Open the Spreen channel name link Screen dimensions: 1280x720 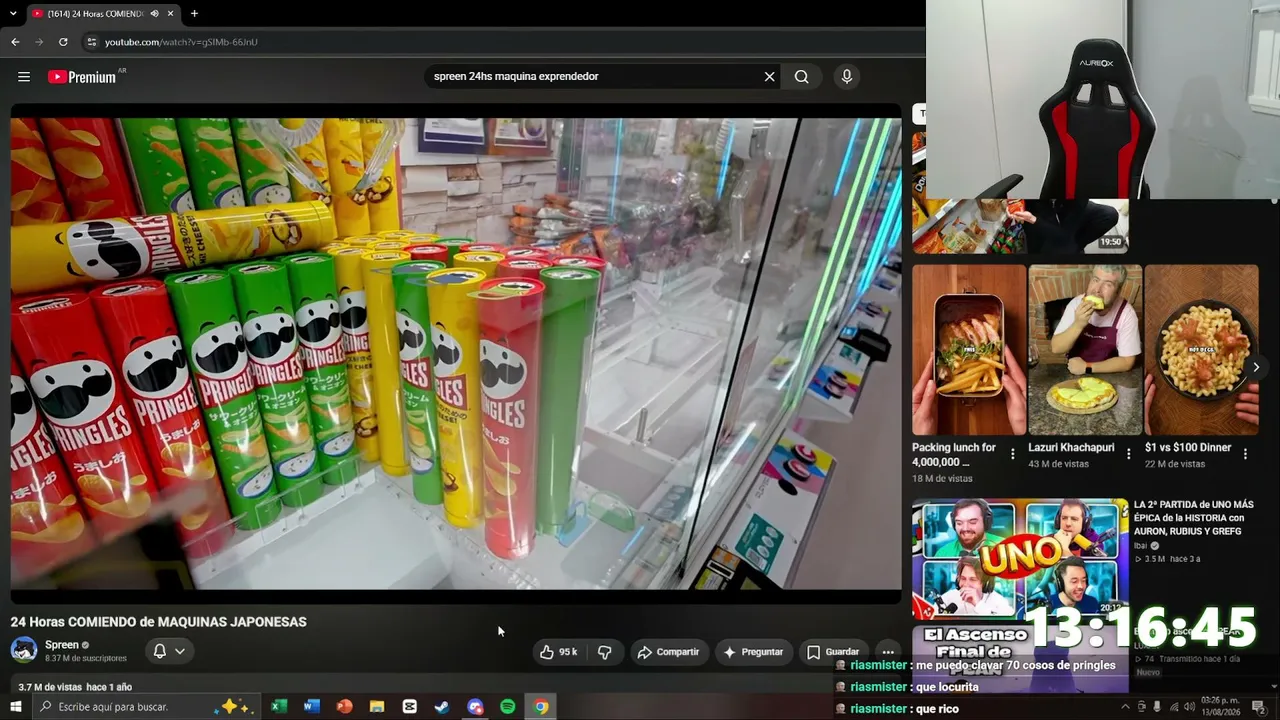coord(62,645)
